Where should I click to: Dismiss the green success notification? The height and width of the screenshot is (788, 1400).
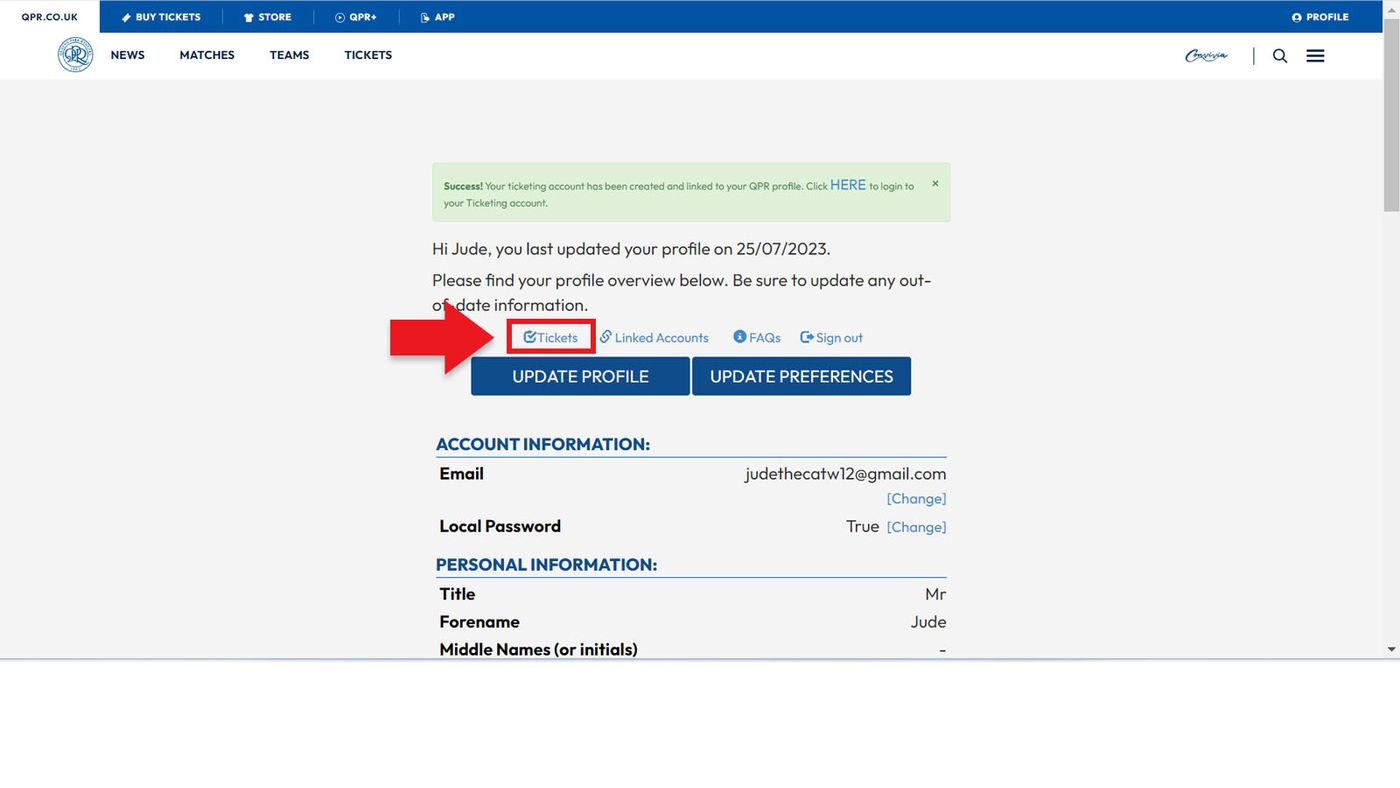tap(935, 184)
